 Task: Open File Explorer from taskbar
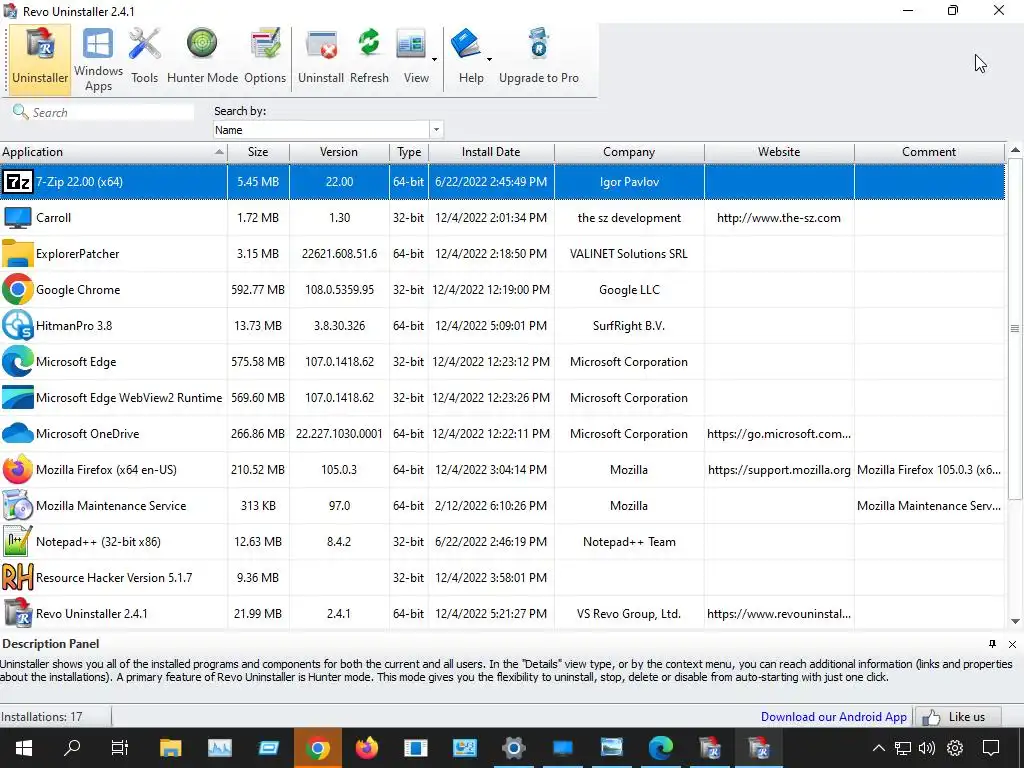click(x=170, y=748)
